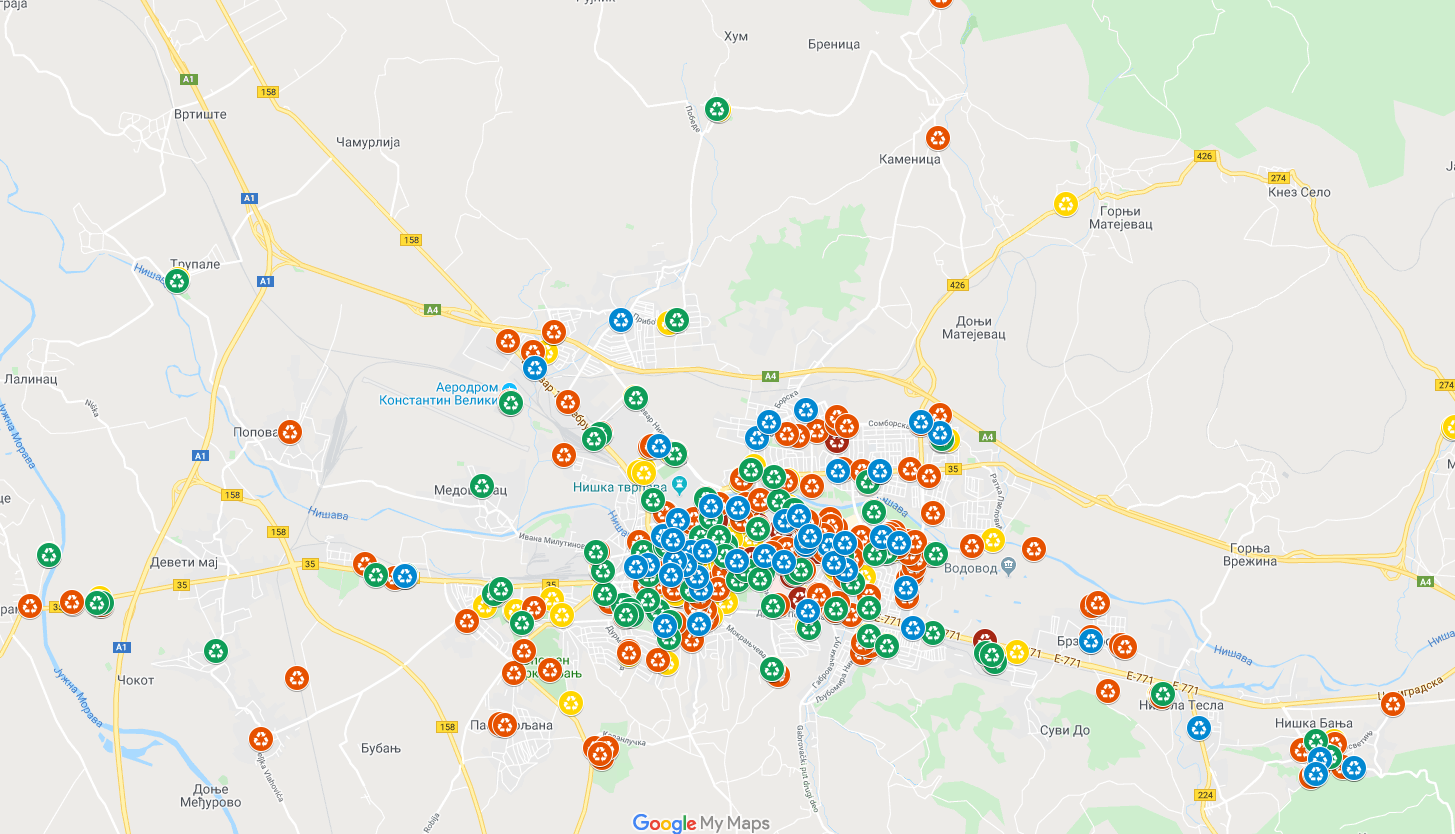
Task: Select the blue marker west of Нишка Бања
Action: tap(1199, 727)
